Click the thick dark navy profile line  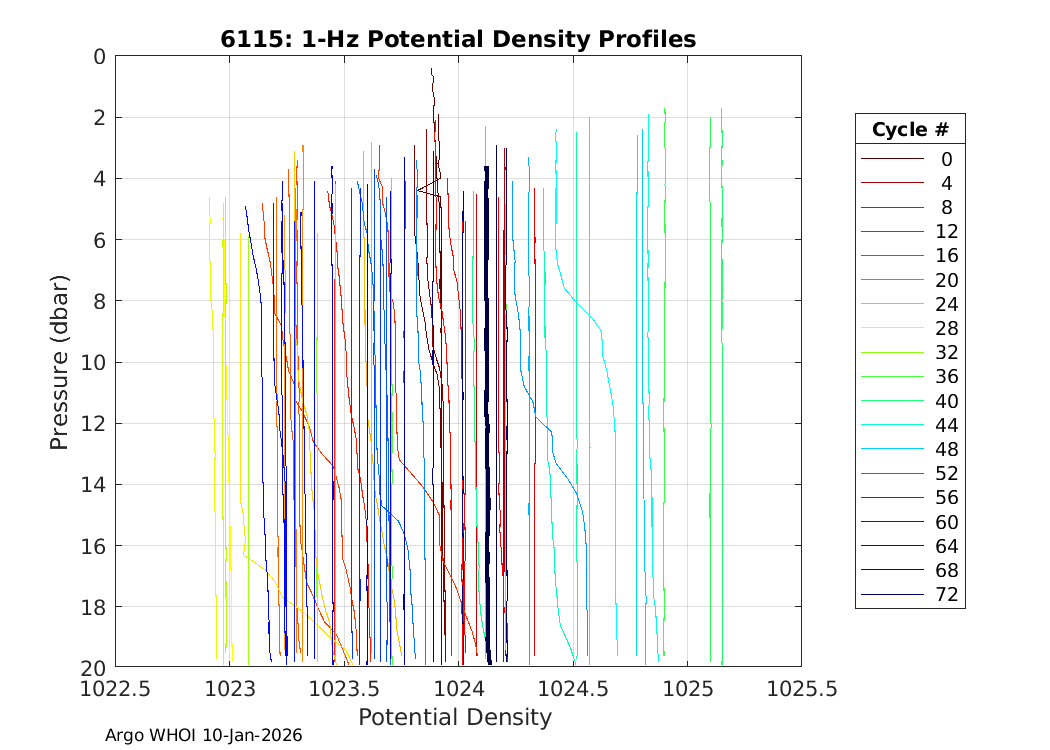tap(487, 400)
